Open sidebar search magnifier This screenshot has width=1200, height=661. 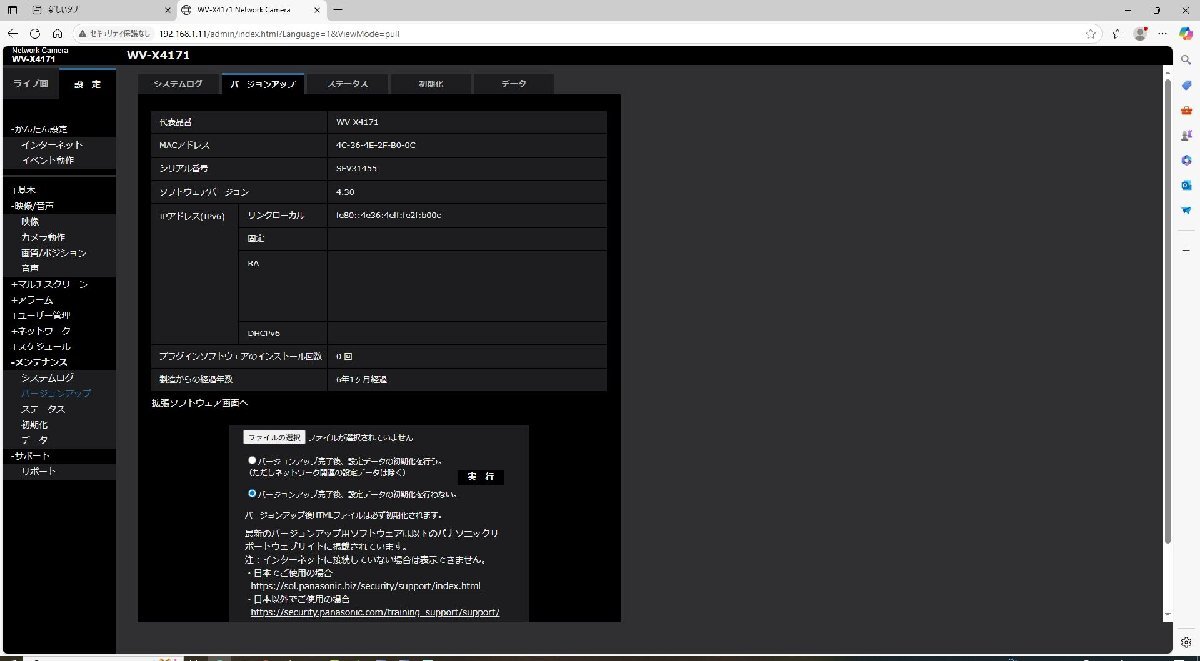click(1186, 59)
